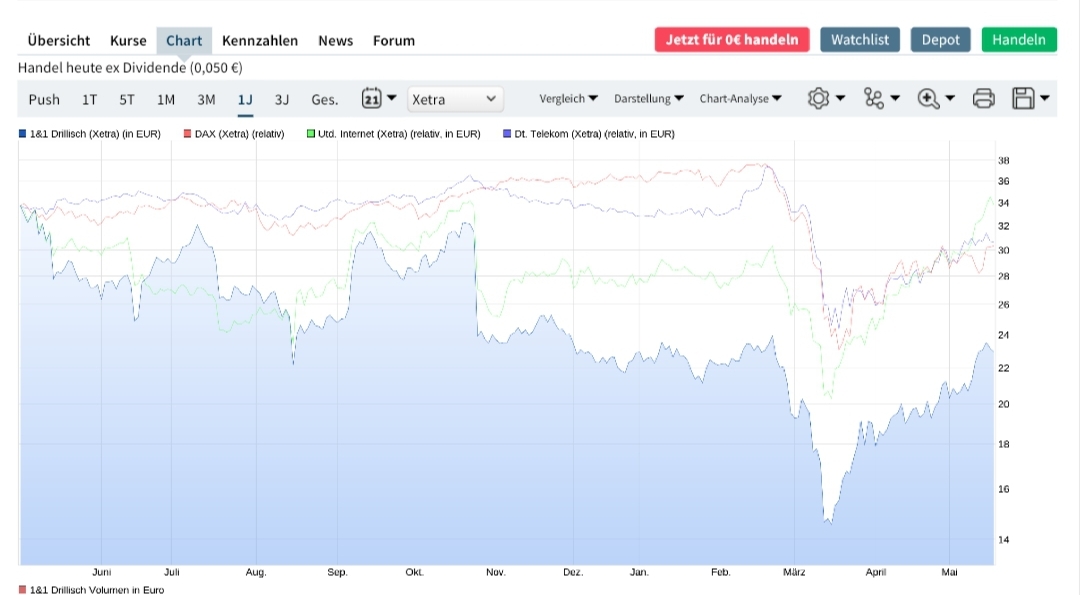Print the chart with printer icon
This screenshot has width=1080, height=595.
pos(984,98)
